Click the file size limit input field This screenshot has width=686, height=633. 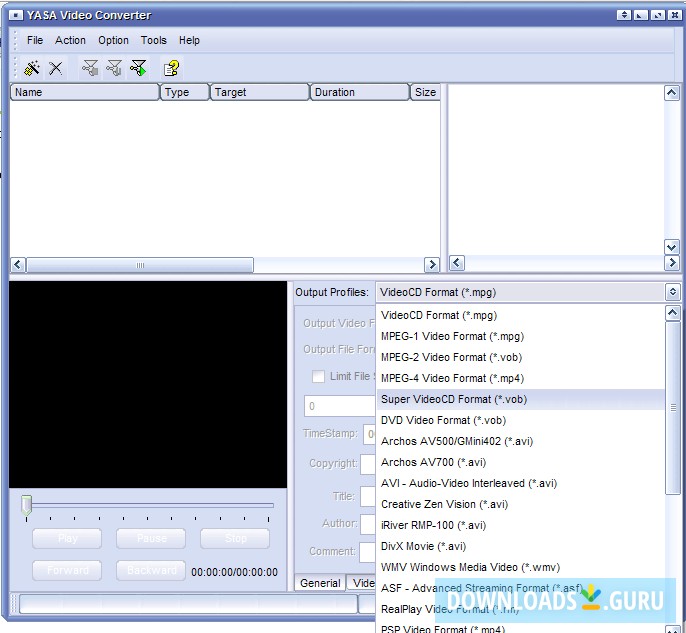click(x=340, y=406)
